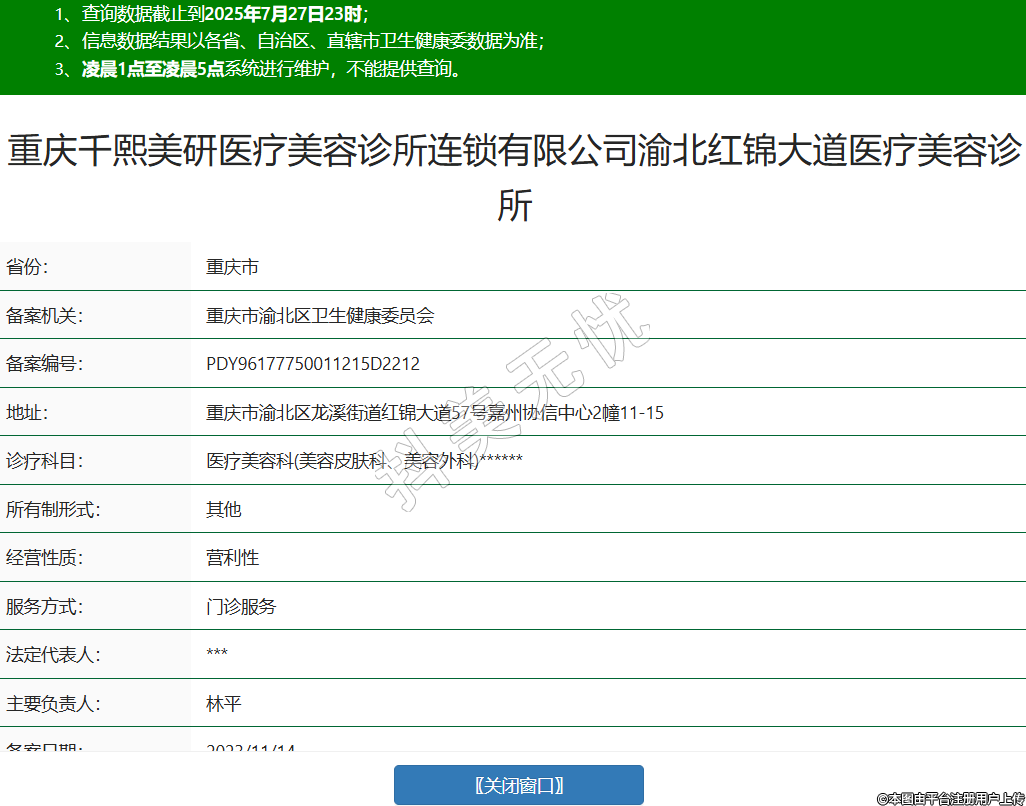1026x806 pixels.
Task: Click the 备案编号 label
Action: tap(44, 364)
